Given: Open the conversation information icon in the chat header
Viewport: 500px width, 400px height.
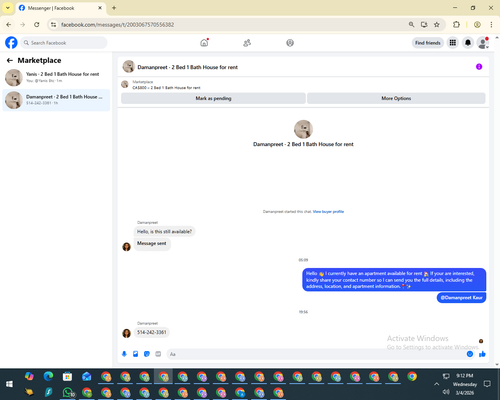Looking at the screenshot, I should tap(479, 67).
